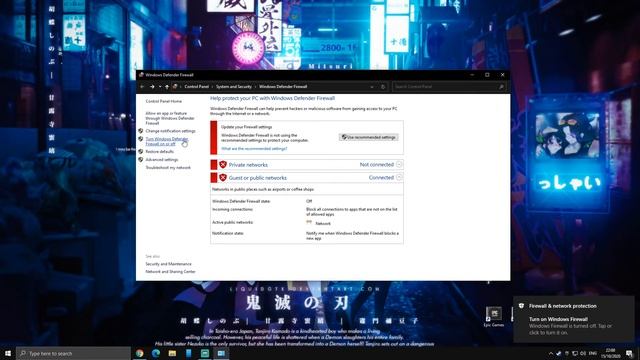This screenshot has width=640, height=360.
Task: Open the address bar history dropdown
Action: (371, 87)
